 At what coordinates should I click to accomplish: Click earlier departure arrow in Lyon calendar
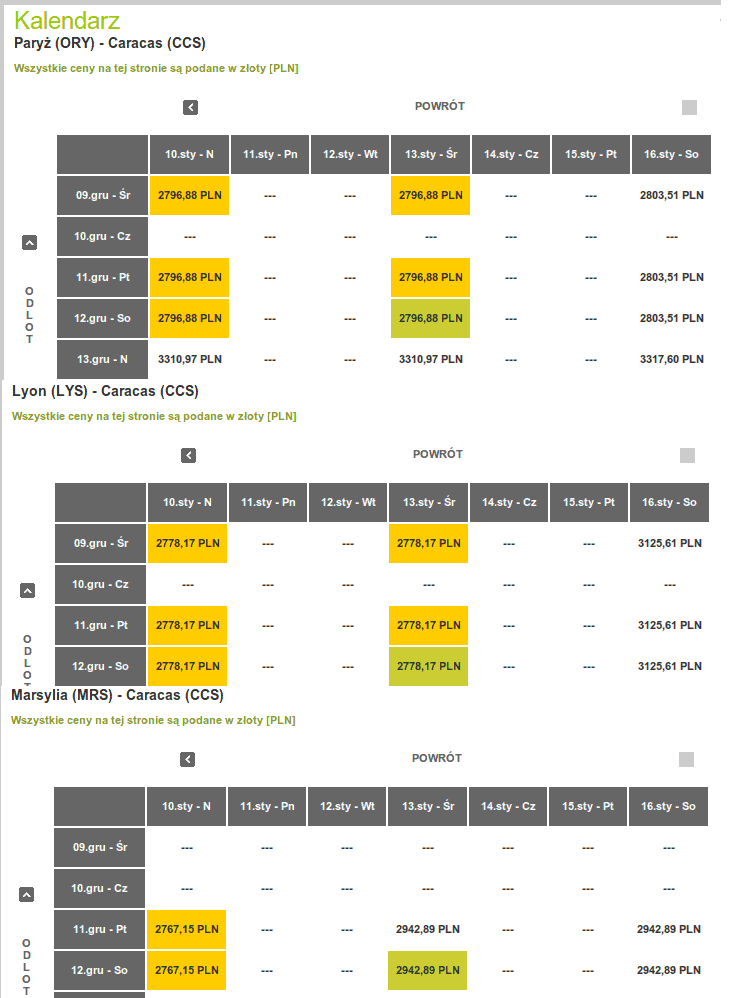pos(27,591)
